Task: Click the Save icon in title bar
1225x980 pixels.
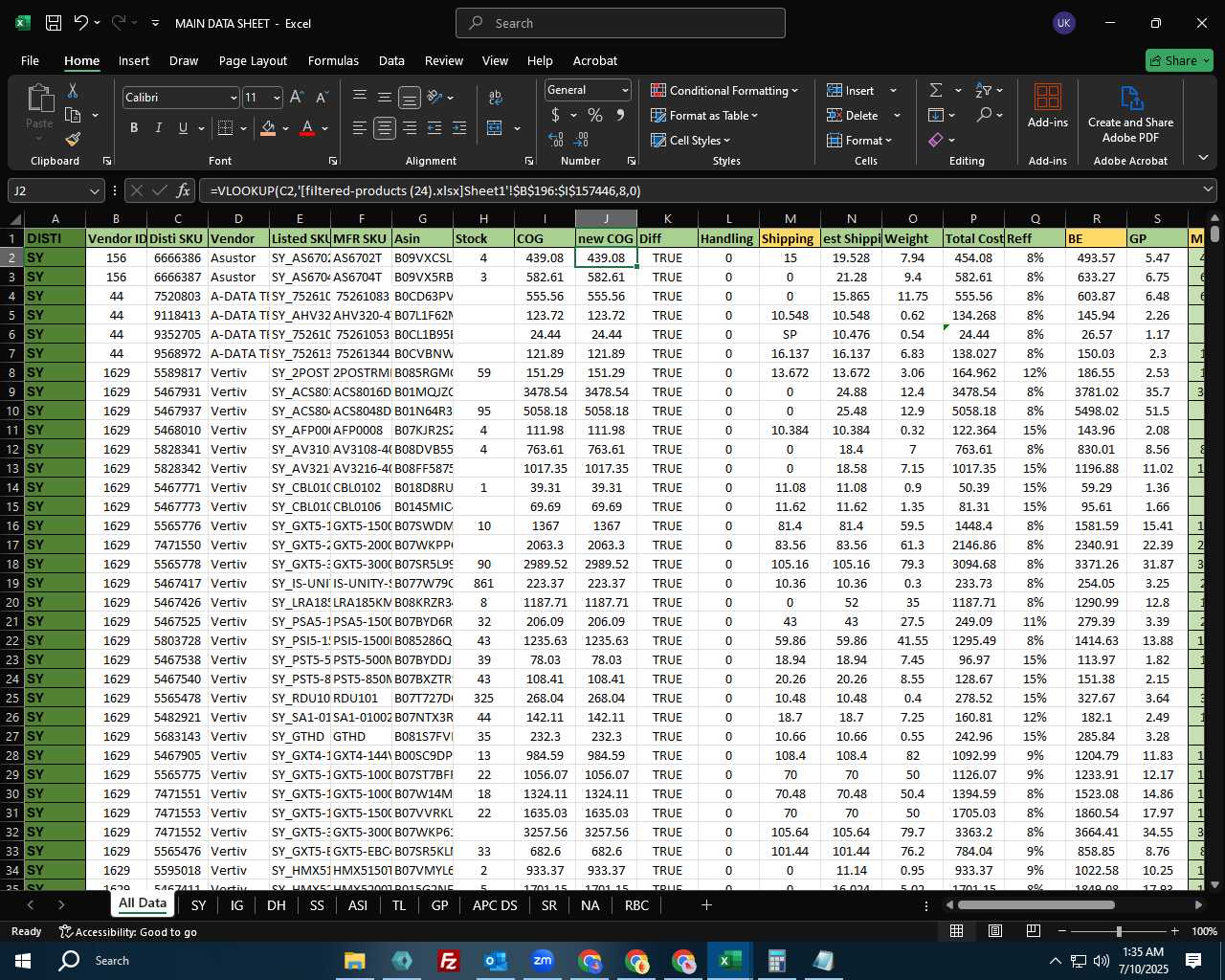Action: tap(54, 23)
